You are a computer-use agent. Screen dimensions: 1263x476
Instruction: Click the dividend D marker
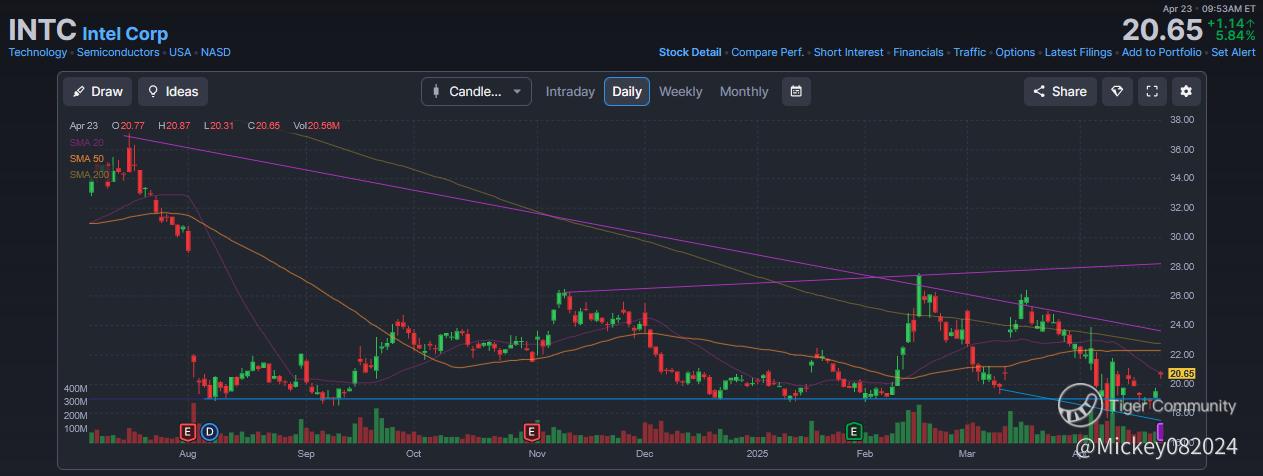point(209,432)
